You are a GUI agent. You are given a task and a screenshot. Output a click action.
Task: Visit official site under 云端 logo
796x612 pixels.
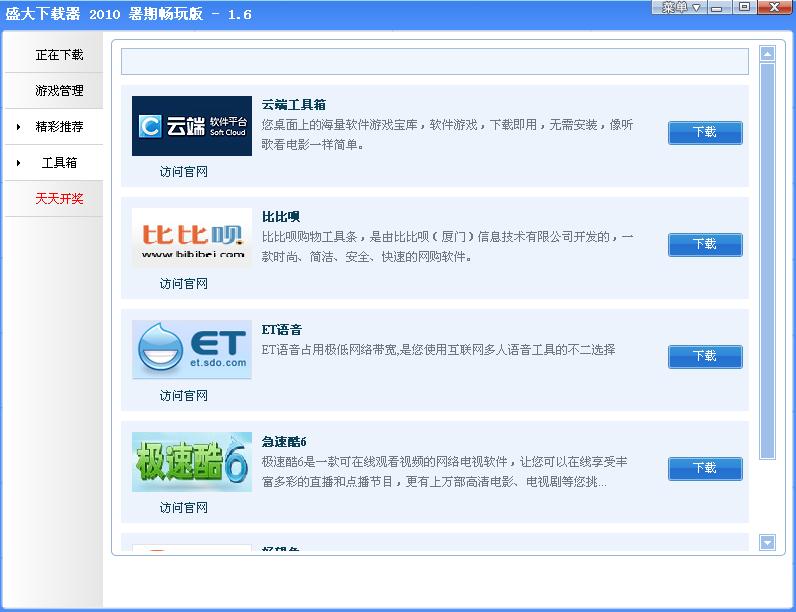pos(184,172)
